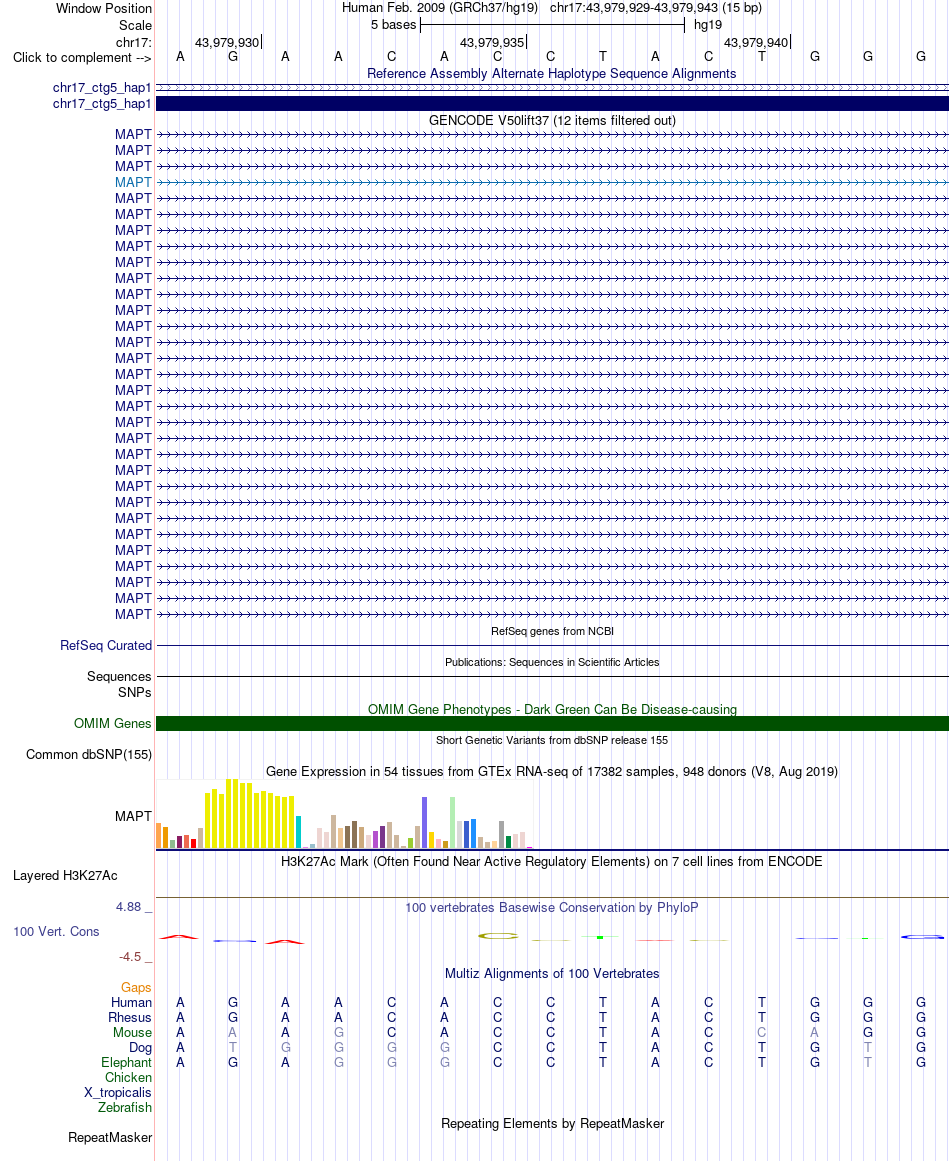Open the GTEx Gene Expression track title
The width and height of the screenshot is (950, 1161).
click(x=552, y=772)
